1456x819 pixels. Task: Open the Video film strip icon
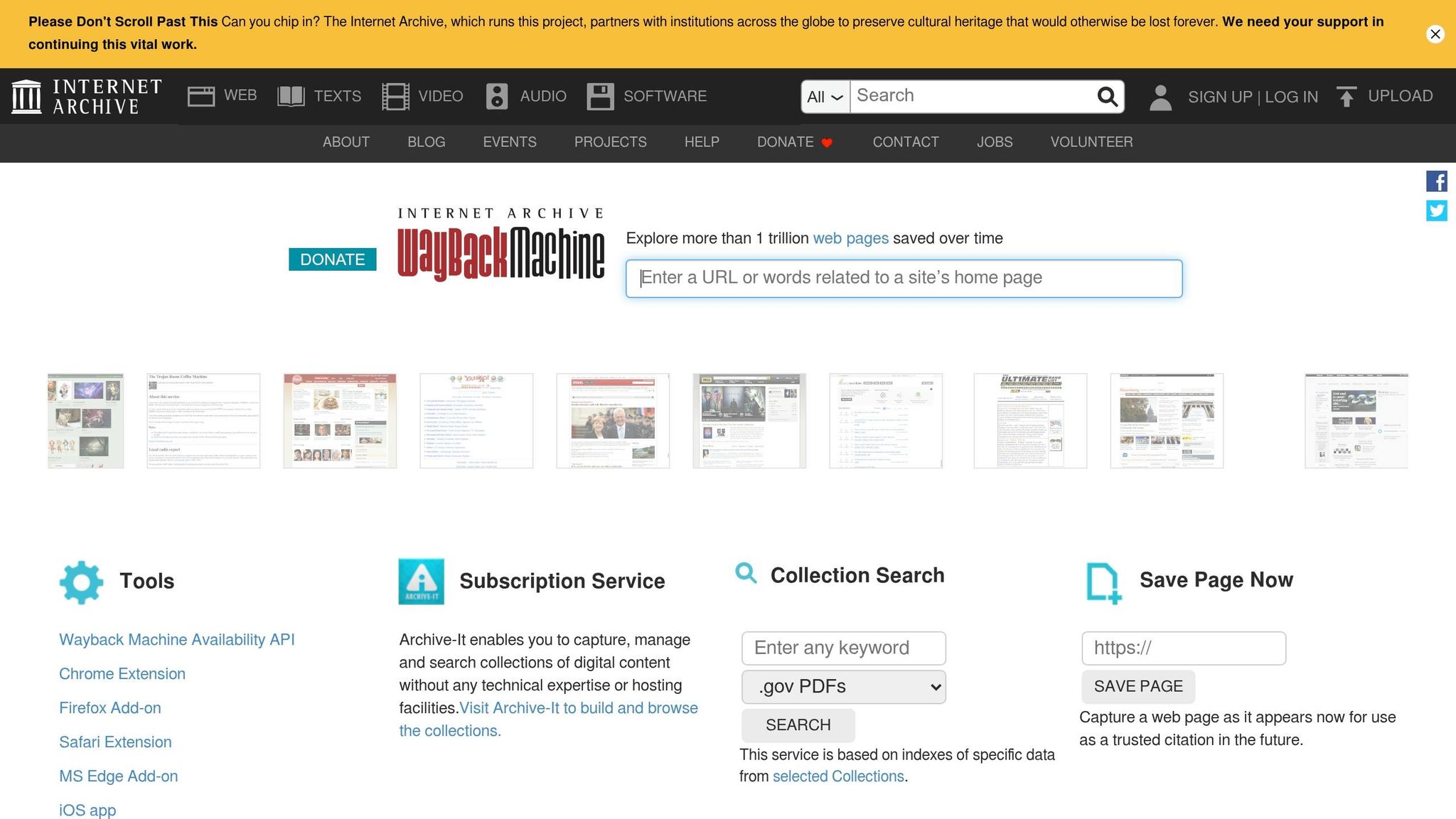(x=395, y=96)
